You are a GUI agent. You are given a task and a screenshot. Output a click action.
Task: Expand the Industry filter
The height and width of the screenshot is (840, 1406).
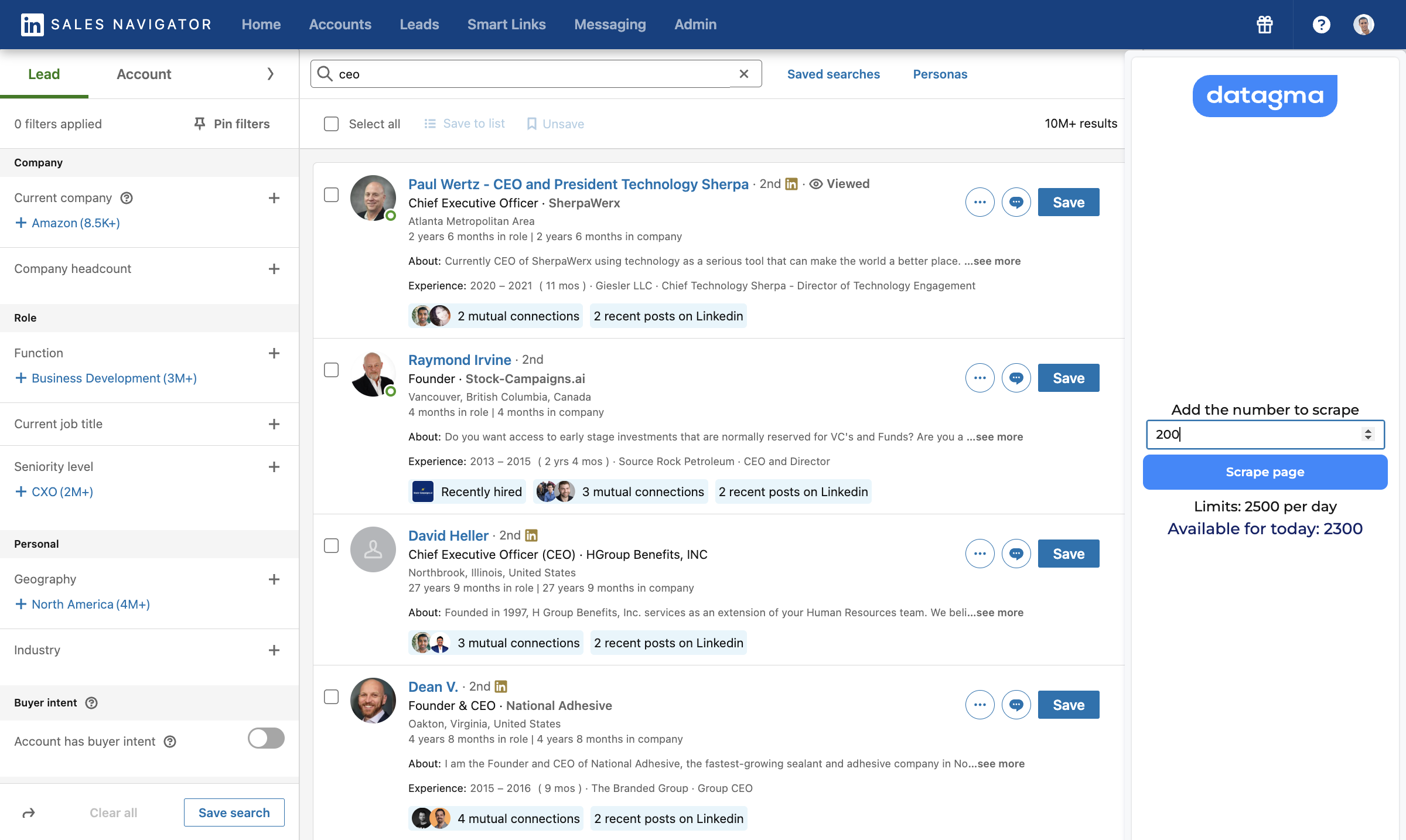[274, 650]
